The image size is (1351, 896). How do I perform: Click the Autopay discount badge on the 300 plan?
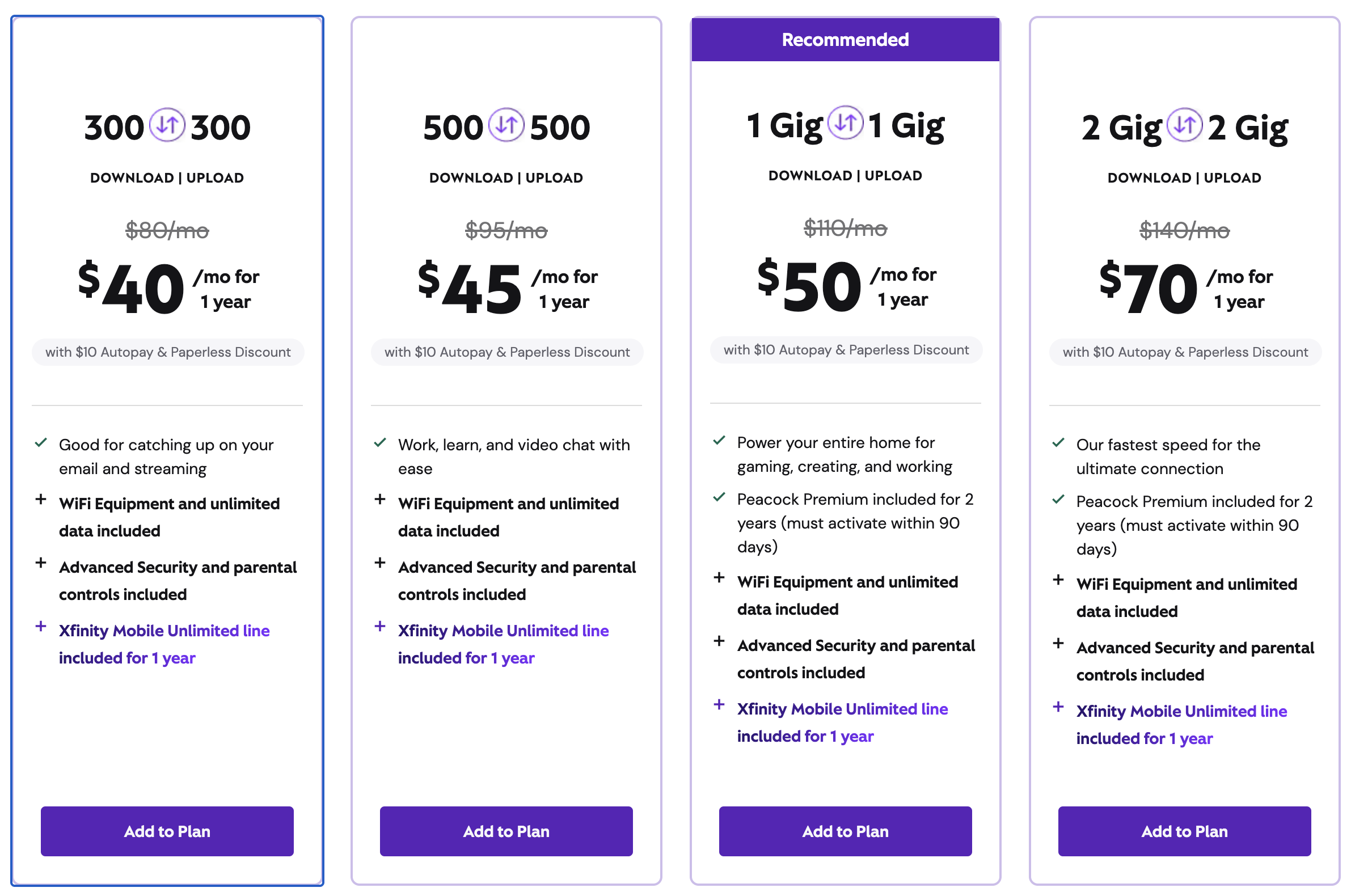[167, 352]
